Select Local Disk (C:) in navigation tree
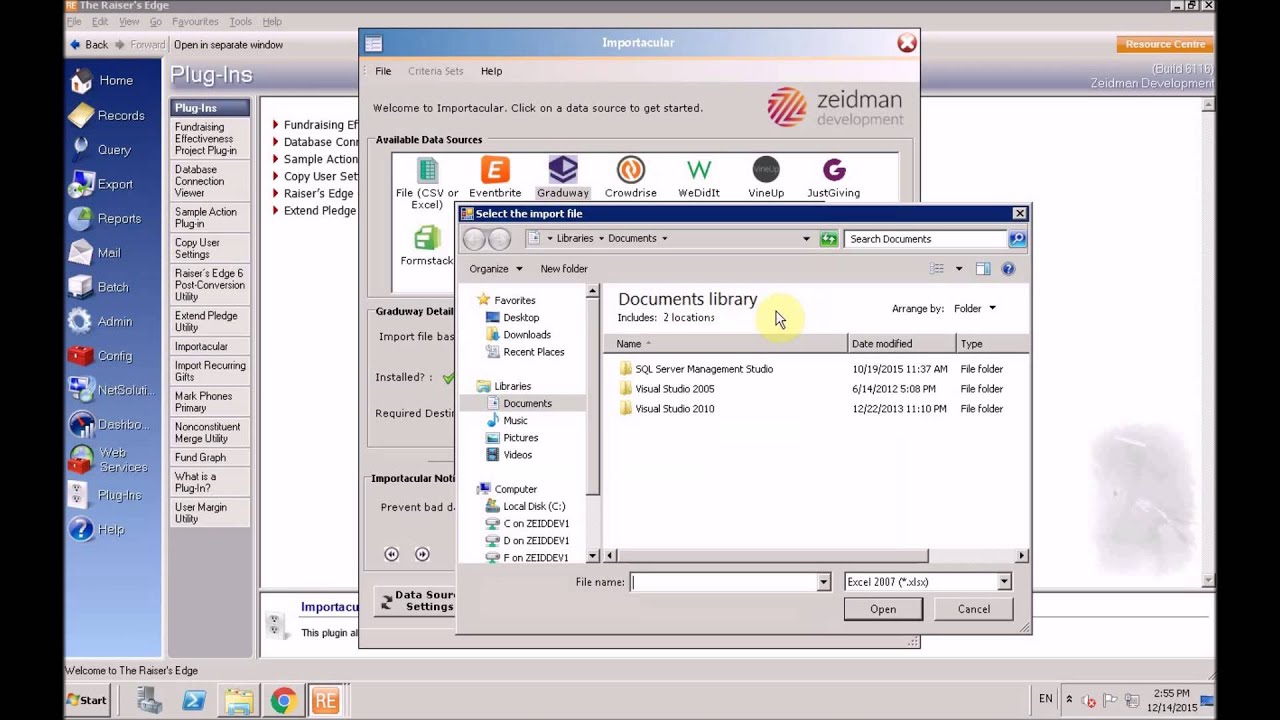Screen dimensions: 1280x720 pos(534,506)
